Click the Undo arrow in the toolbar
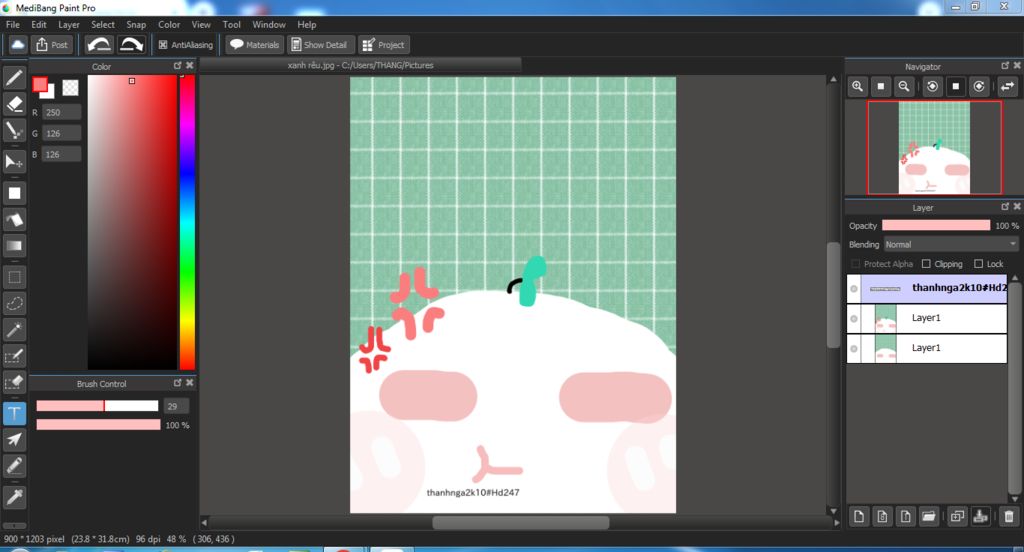Viewport: 1024px width, 552px height. 99,44
